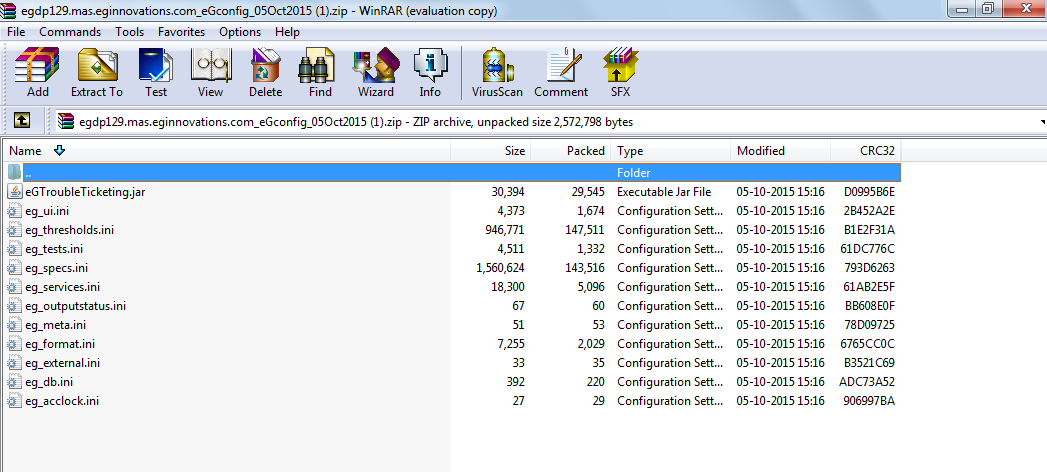Image resolution: width=1047 pixels, height=472 pixels.
Task: Select eg_acclock.ini file name
Action: coord(62,401)
